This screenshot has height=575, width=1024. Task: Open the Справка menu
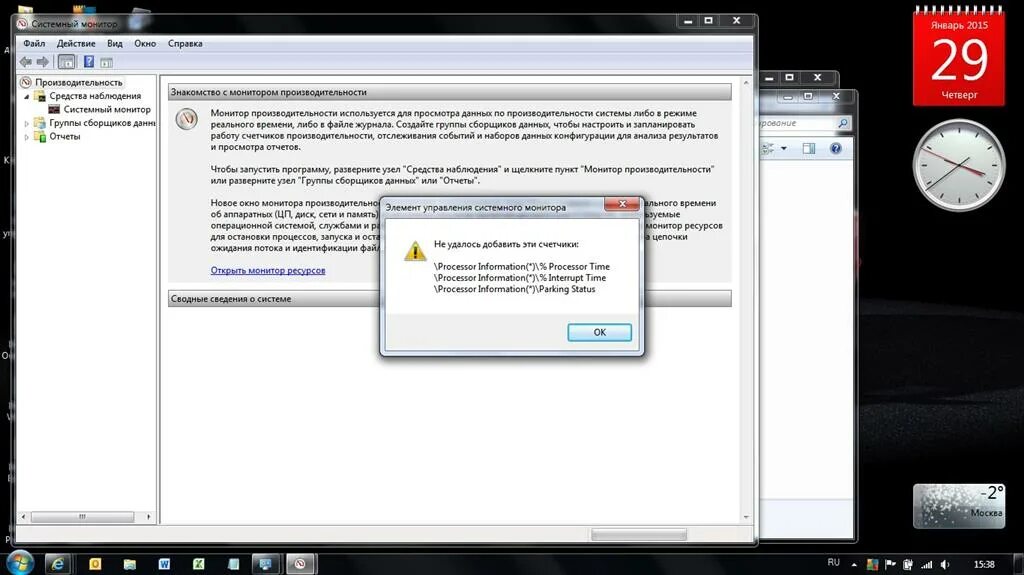coord(185,43)
